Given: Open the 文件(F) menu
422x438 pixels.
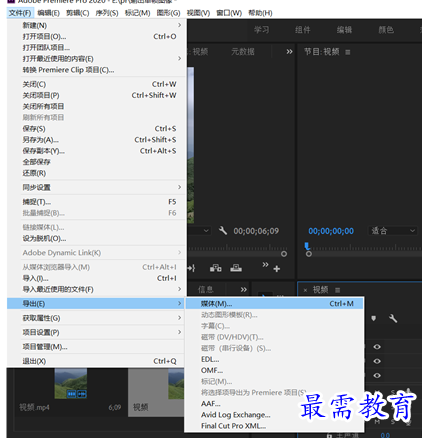Looking at the screenshot, I should tap(20, 13).
